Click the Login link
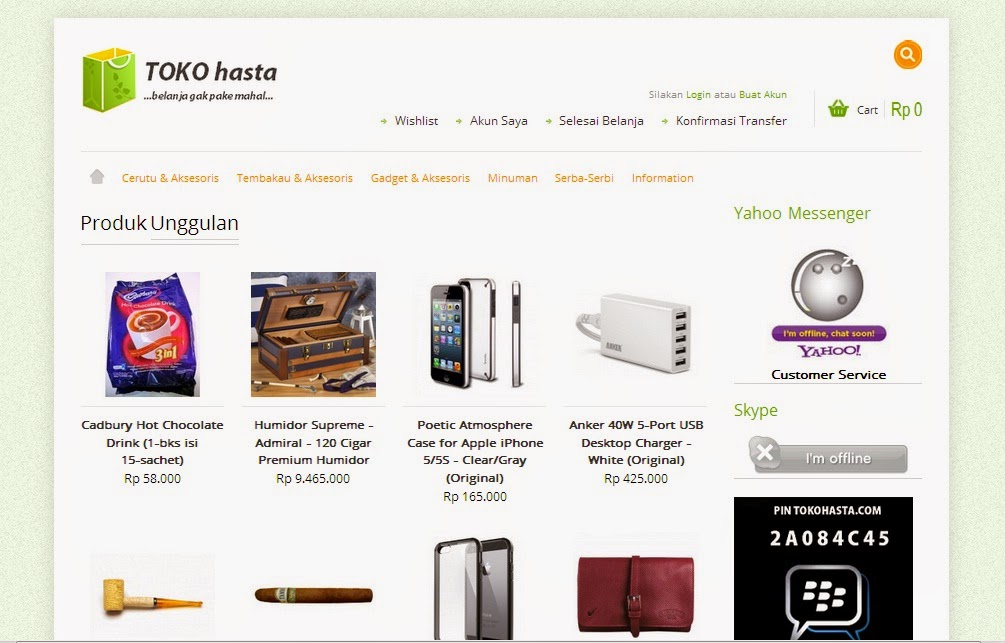The image size is (1005, 643). [698, 94]
